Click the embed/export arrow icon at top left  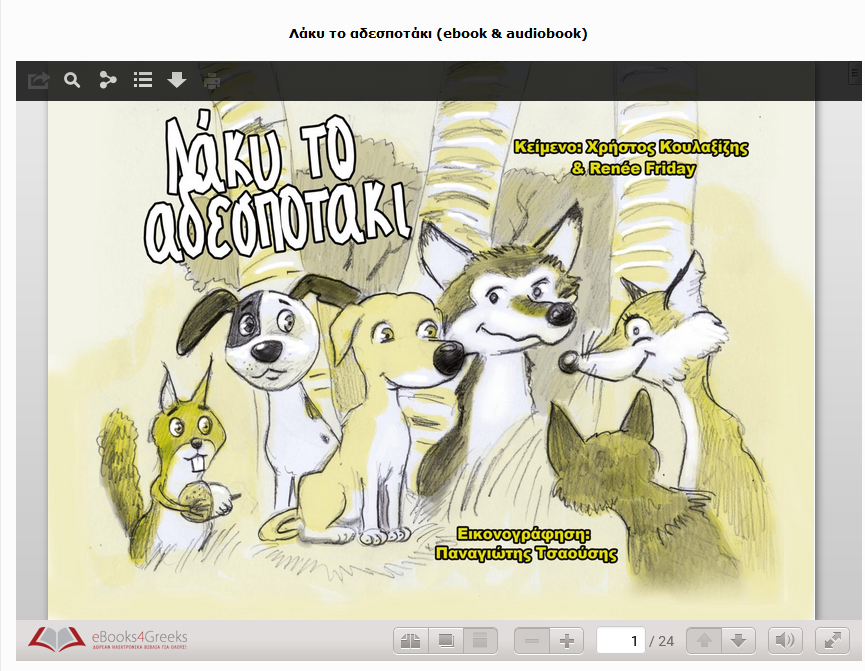pyautogui.click(x=38, y=80)
